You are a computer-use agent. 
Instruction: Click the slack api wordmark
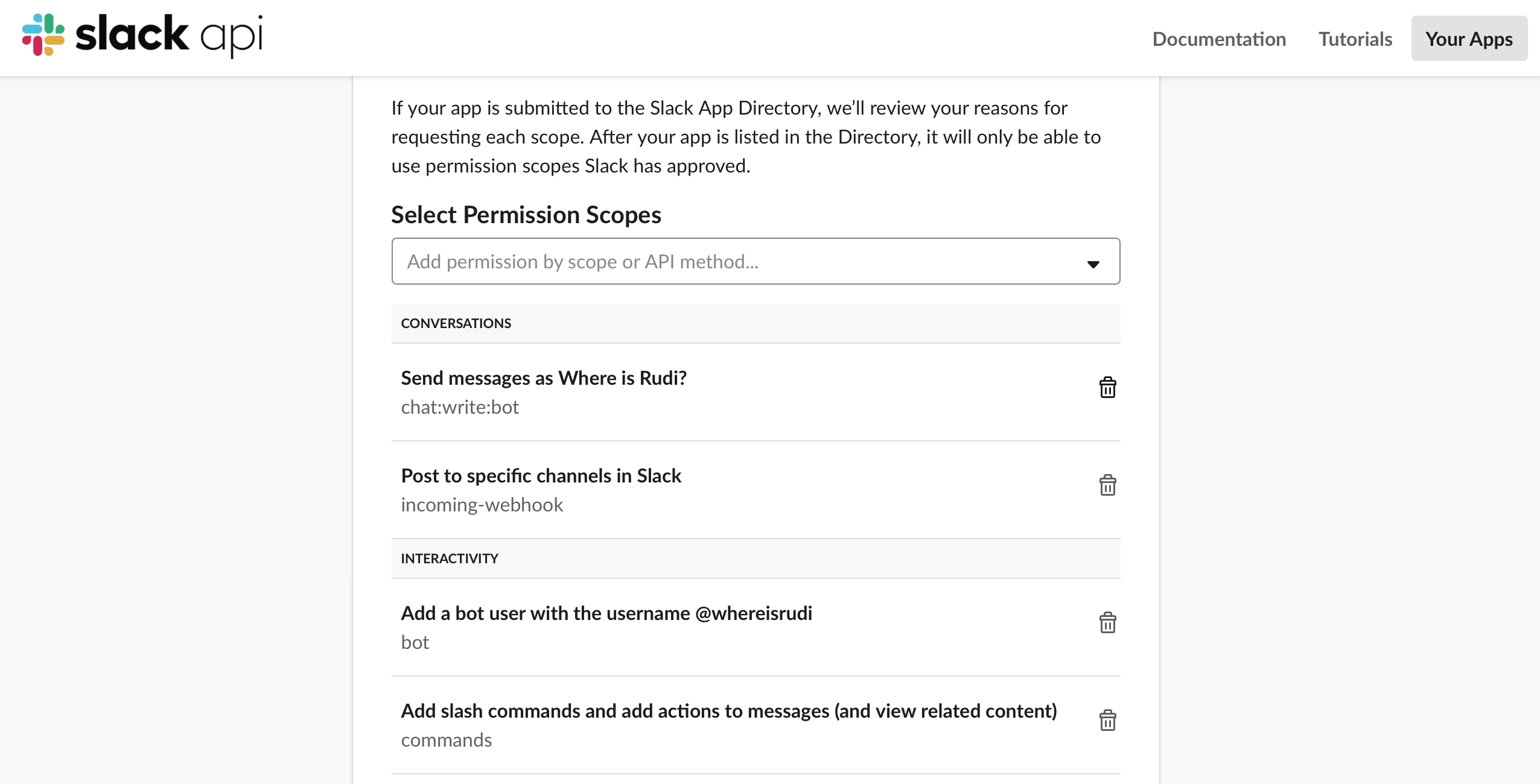169,35
